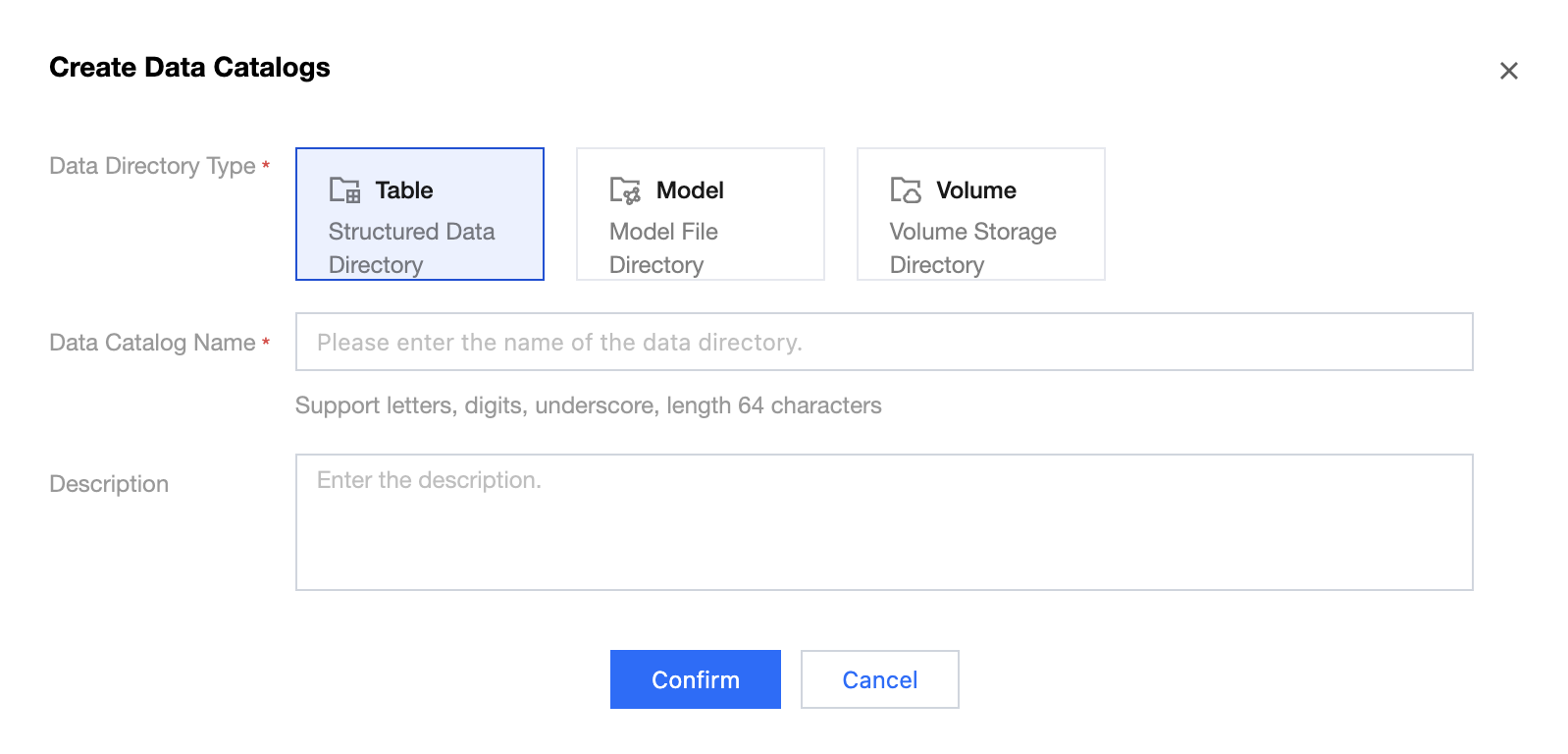Click the red asterisk beside Data Catalog Name
This screenshot has width=1568, height=754.
pos(266,342)
